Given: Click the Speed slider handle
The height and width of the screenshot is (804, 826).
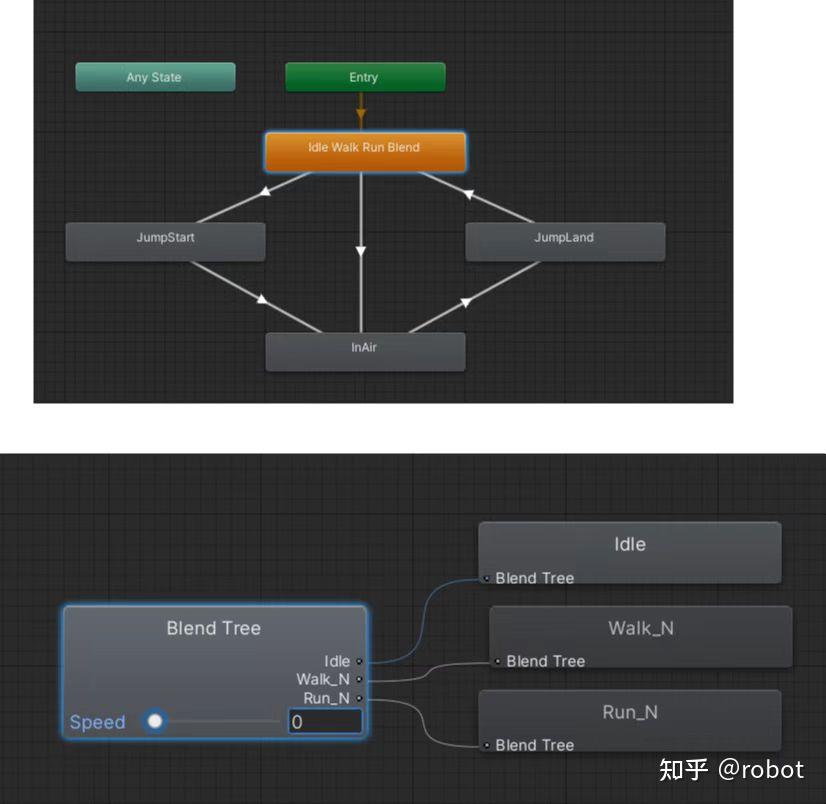Looking at the screenshot, I should (155, 721).
